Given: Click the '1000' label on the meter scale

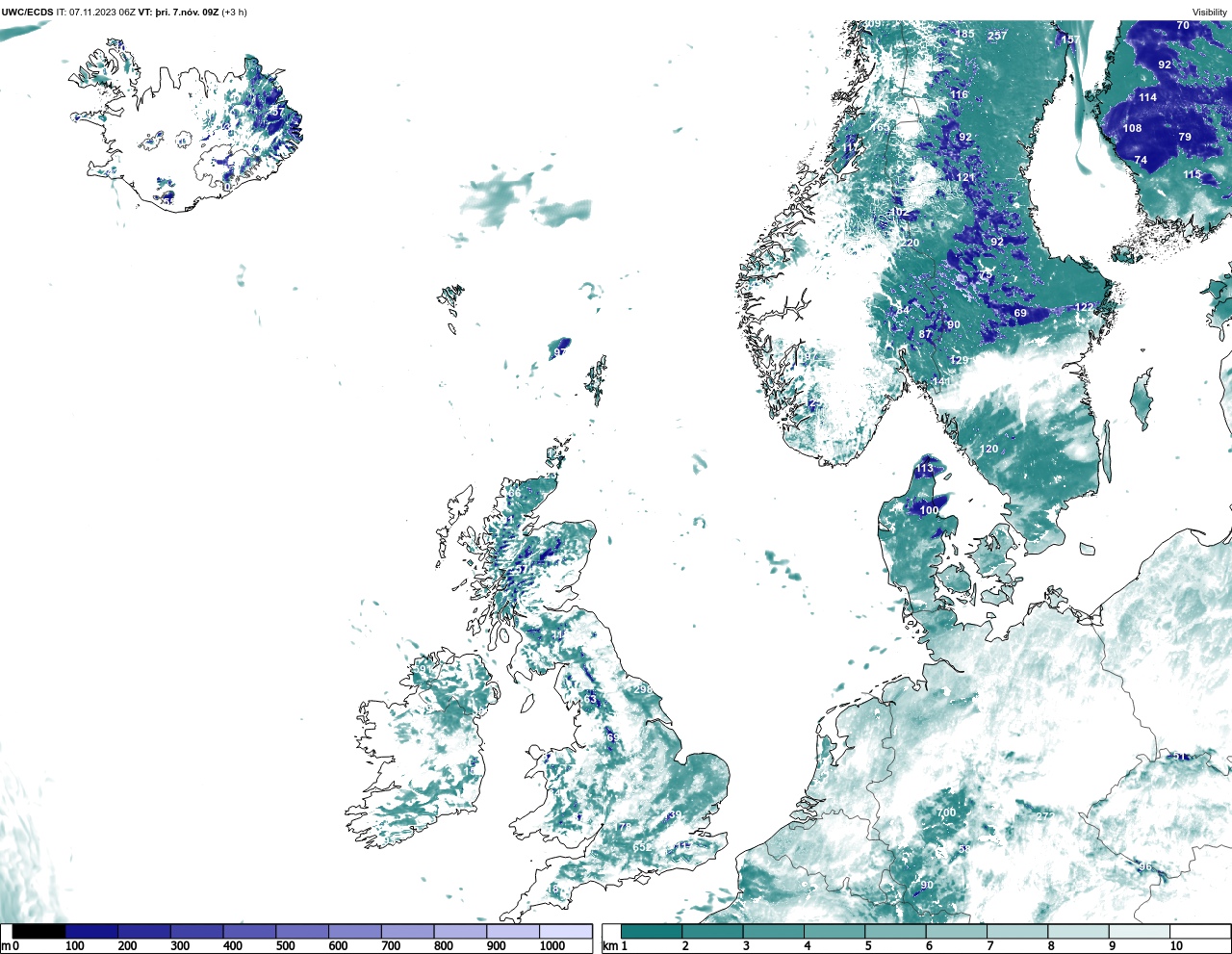Looking at the screenshot, I should (x=552, y=946).
